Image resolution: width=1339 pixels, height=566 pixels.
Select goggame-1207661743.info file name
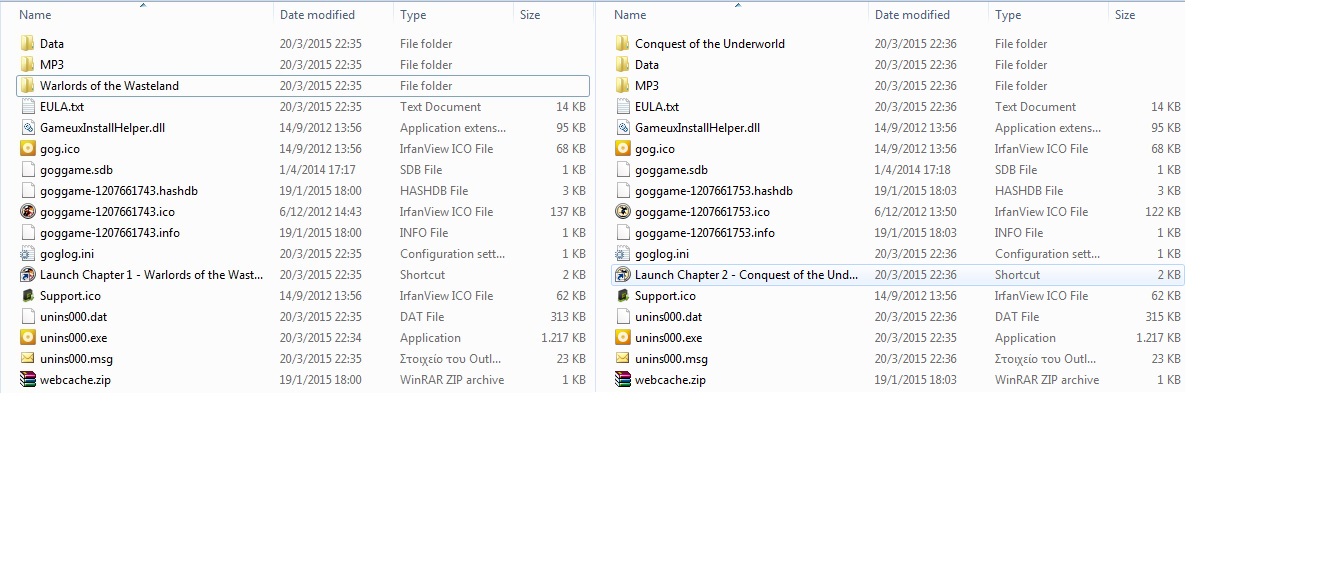(x=110, y=233)
